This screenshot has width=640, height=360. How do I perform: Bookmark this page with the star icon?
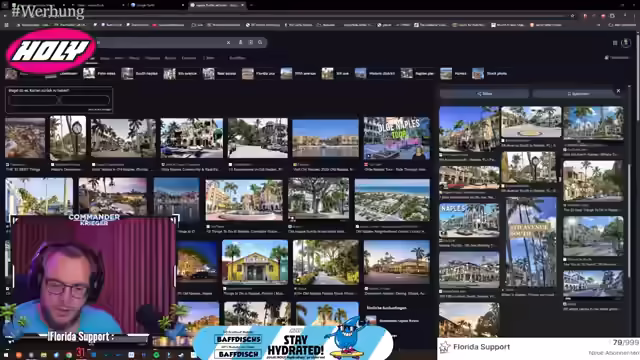(572, 16)
